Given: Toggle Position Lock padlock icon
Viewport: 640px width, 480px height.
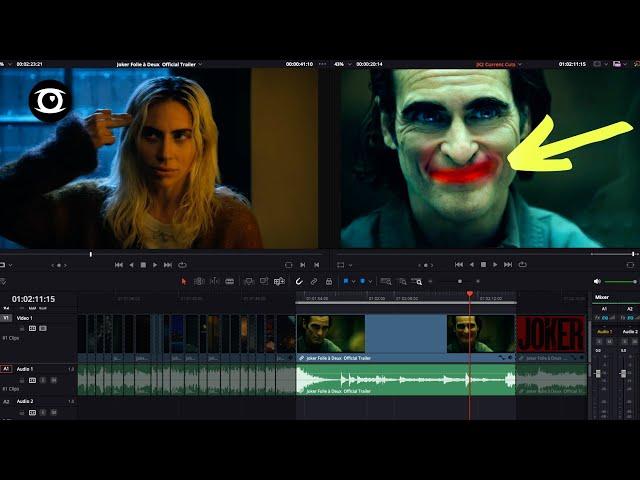Looking at the screenshot, I should point(329,281).
